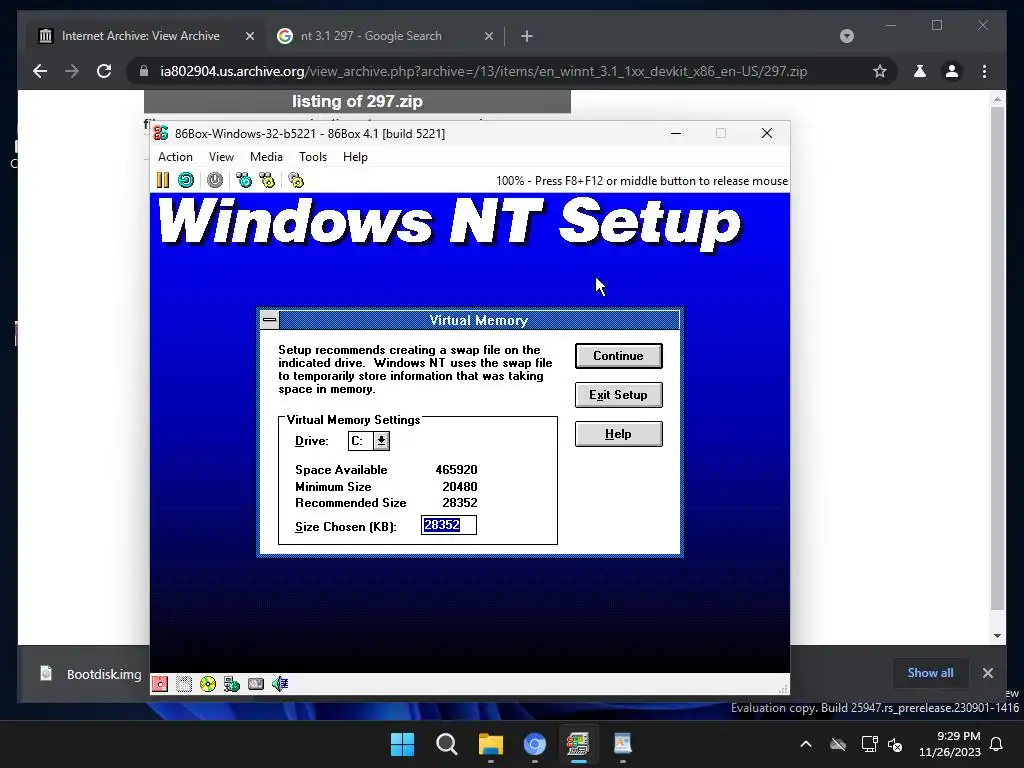This screenshot has height=768, width=1024.
Task: Close the Google Search browser tab
Action: click(x=488, y=36)
